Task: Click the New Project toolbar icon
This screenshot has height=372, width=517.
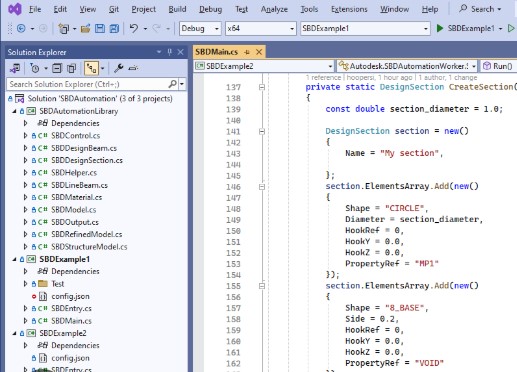Action: tap(63, 29)
